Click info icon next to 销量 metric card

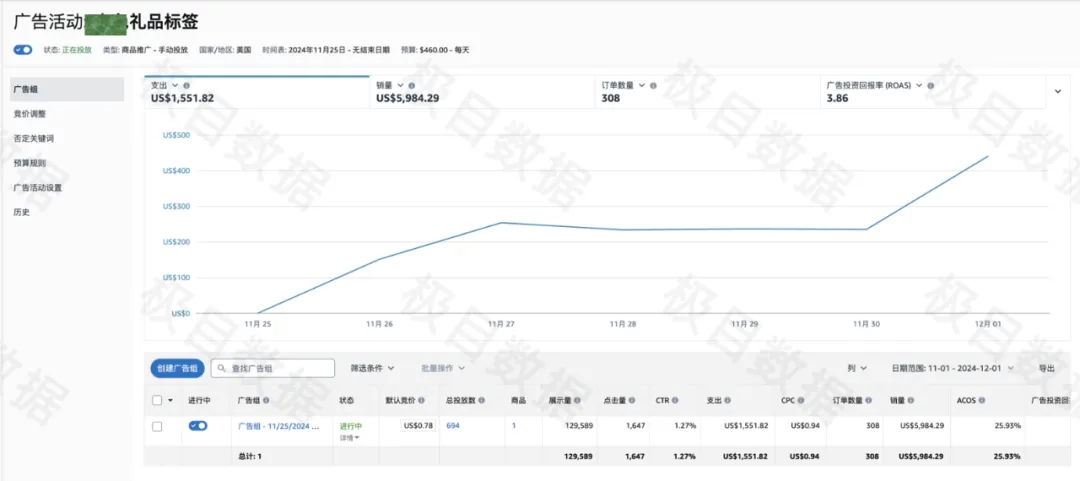point(411,85)
